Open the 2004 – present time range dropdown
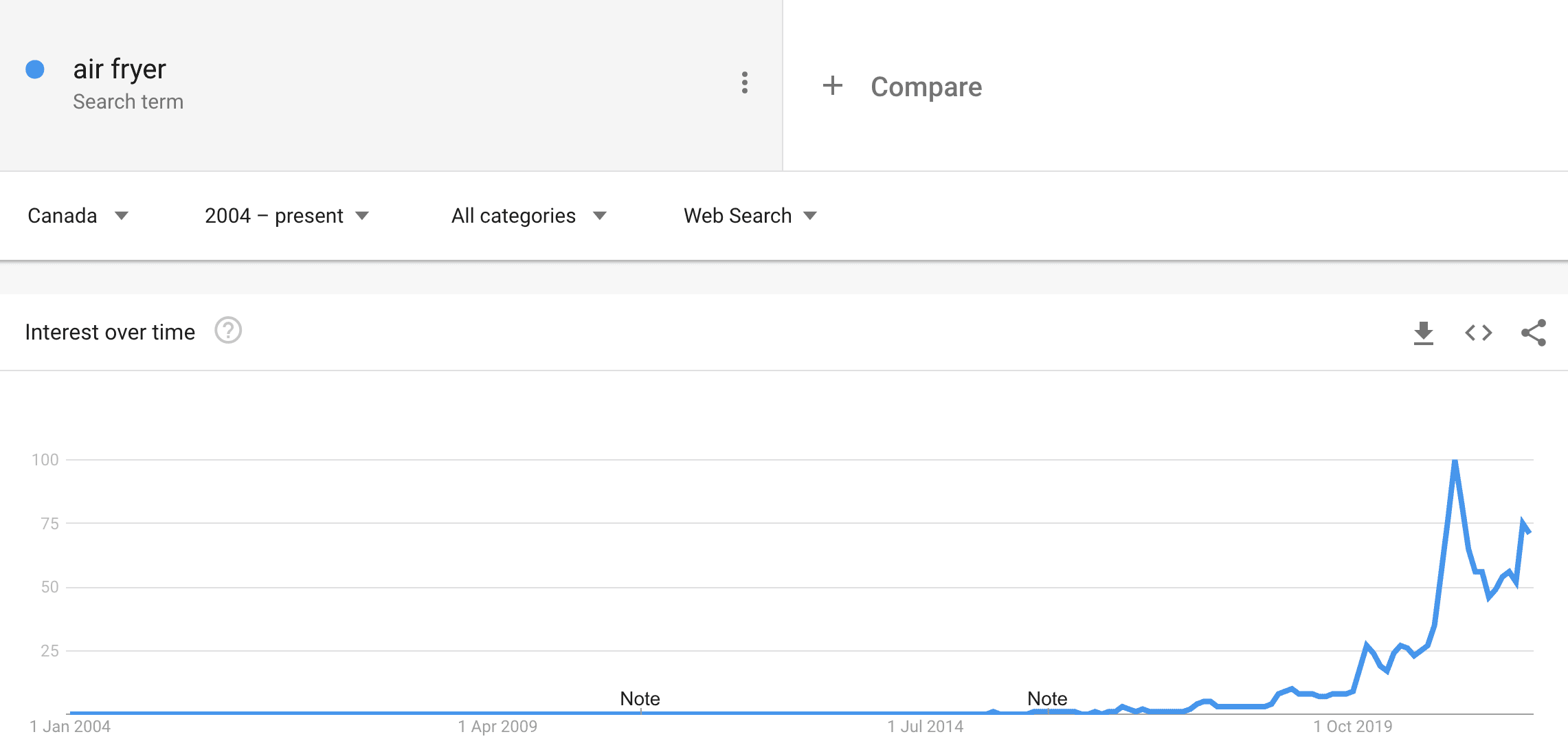 287,216
